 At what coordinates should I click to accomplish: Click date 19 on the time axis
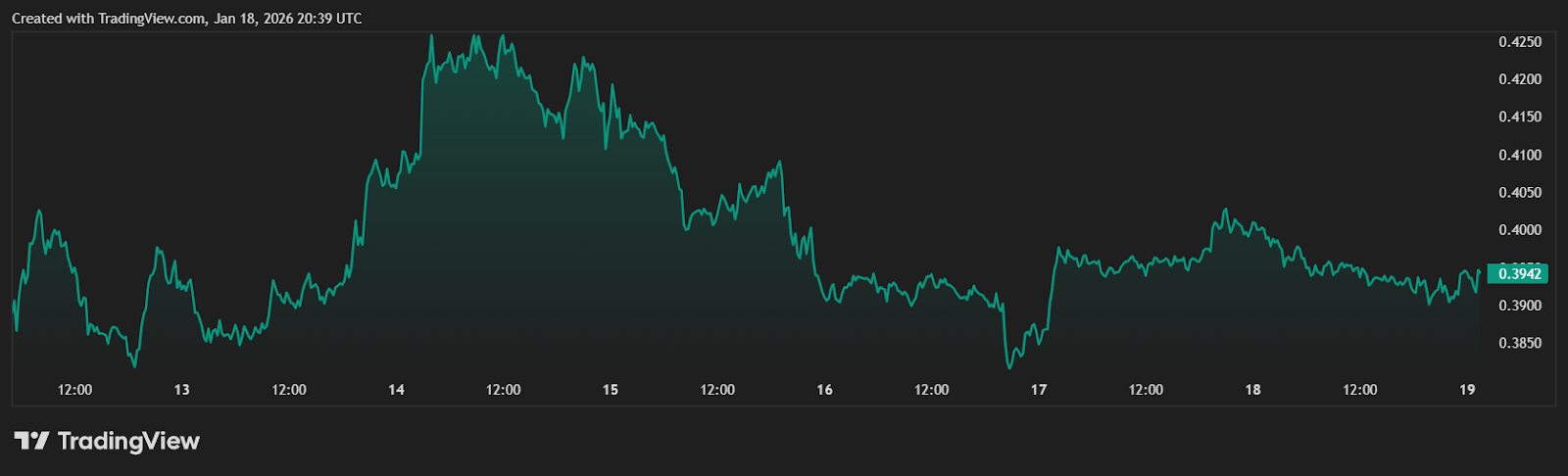[1467, 390]
